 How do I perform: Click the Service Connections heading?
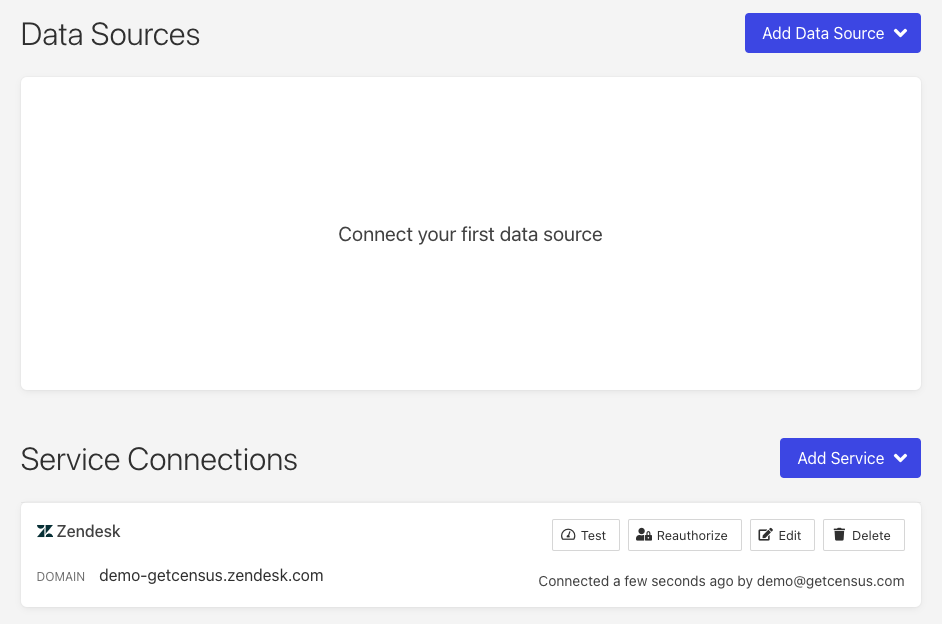point(159,459)
